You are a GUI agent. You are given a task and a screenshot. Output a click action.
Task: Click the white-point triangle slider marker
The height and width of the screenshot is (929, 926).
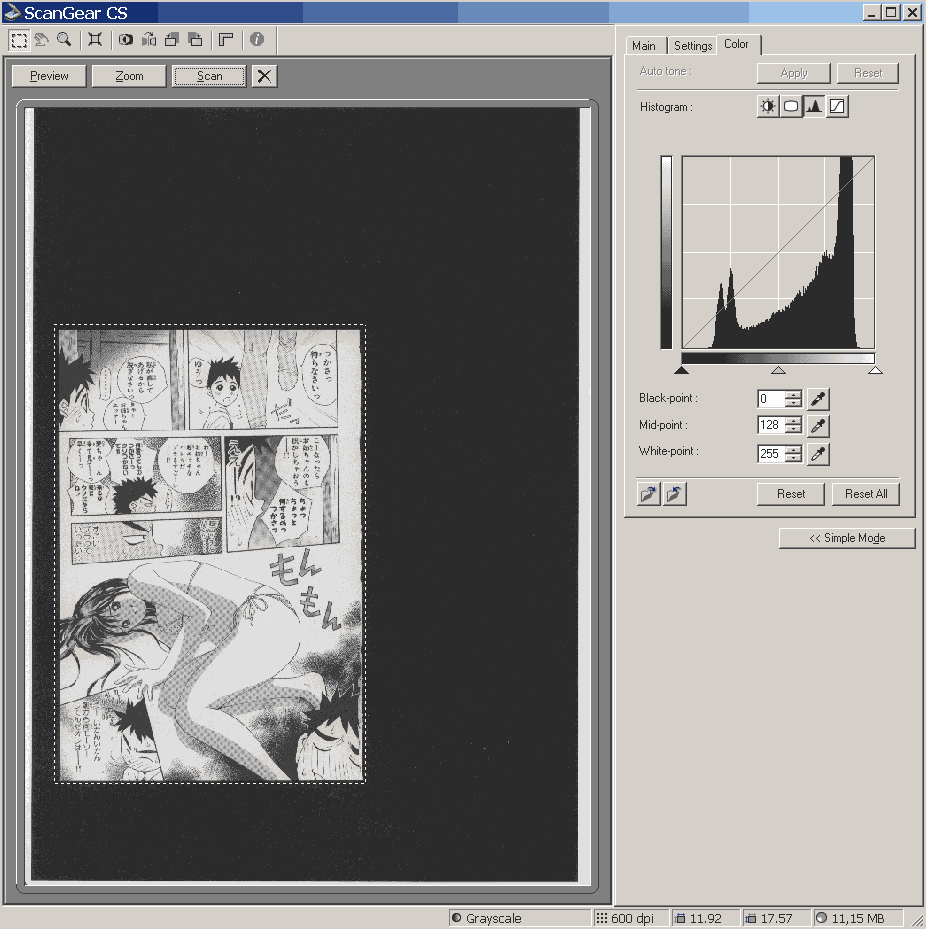(x=875, y=370)
